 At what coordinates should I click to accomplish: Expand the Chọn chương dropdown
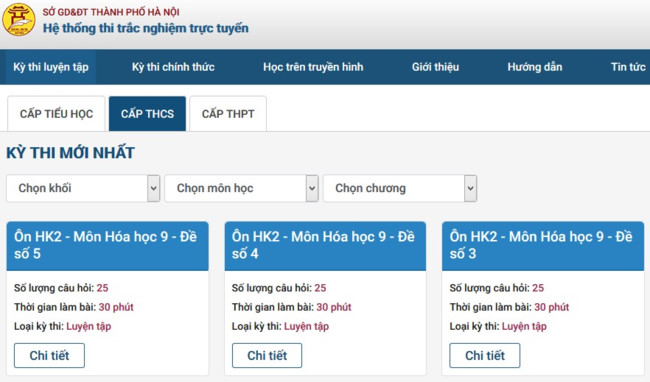(400, 188)
